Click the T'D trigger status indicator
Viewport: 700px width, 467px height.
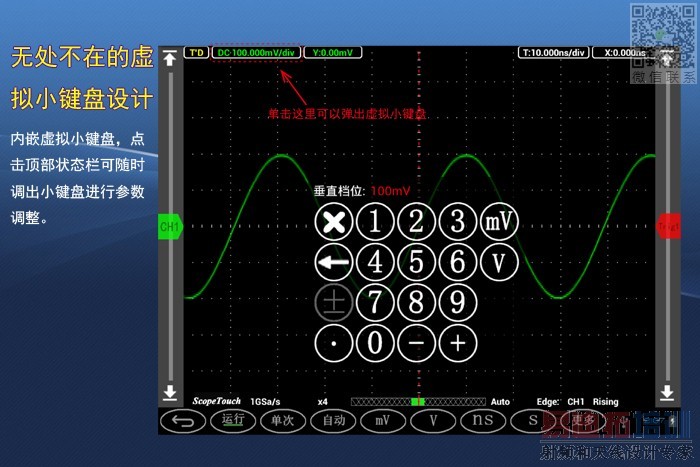tap(196, 53)
